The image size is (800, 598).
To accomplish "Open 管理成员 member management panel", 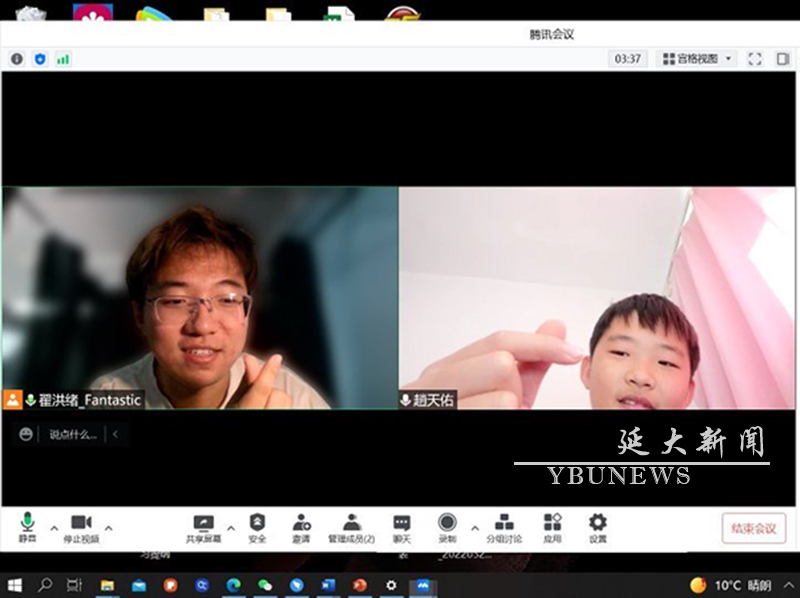I will coord(351,527).
